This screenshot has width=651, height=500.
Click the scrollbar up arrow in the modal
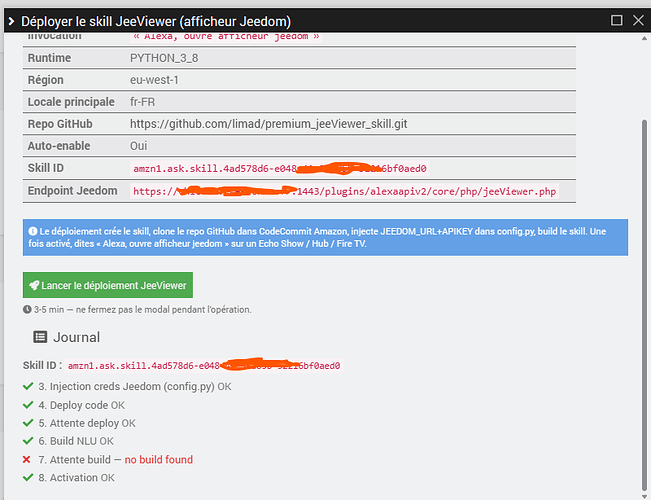click(x=644, y=38)
